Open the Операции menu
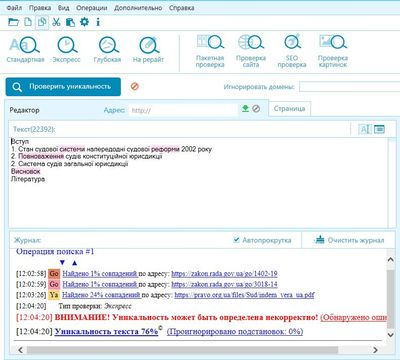This screenshot has height=360, width=400. pyautogui.click(x=92, y=8)
